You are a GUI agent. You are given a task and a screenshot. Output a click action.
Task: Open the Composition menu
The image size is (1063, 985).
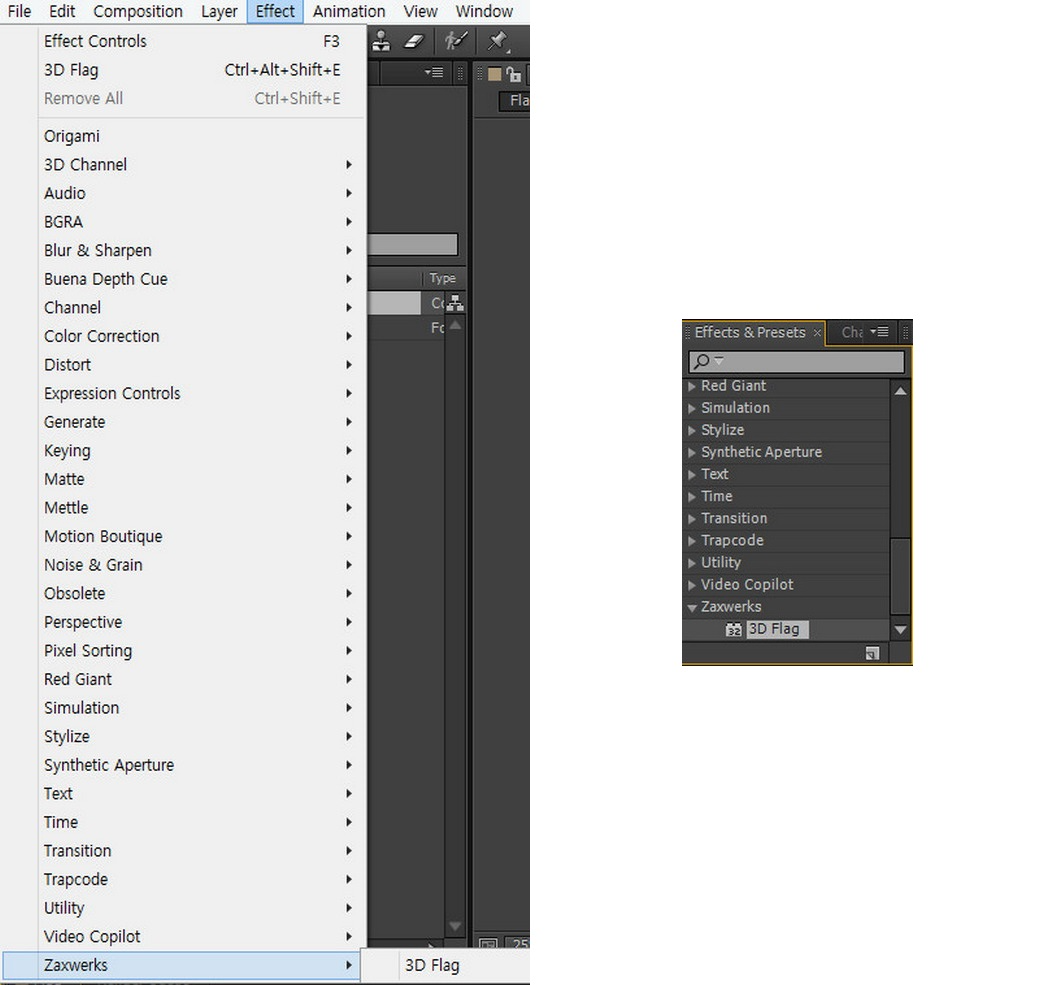point(138,12)
